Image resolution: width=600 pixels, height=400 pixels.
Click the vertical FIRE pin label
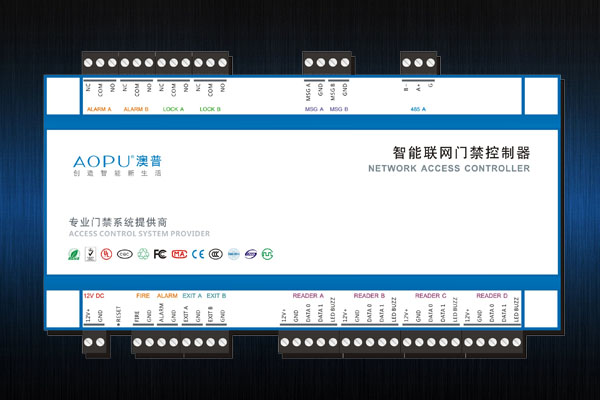click(x=137, y=316)
